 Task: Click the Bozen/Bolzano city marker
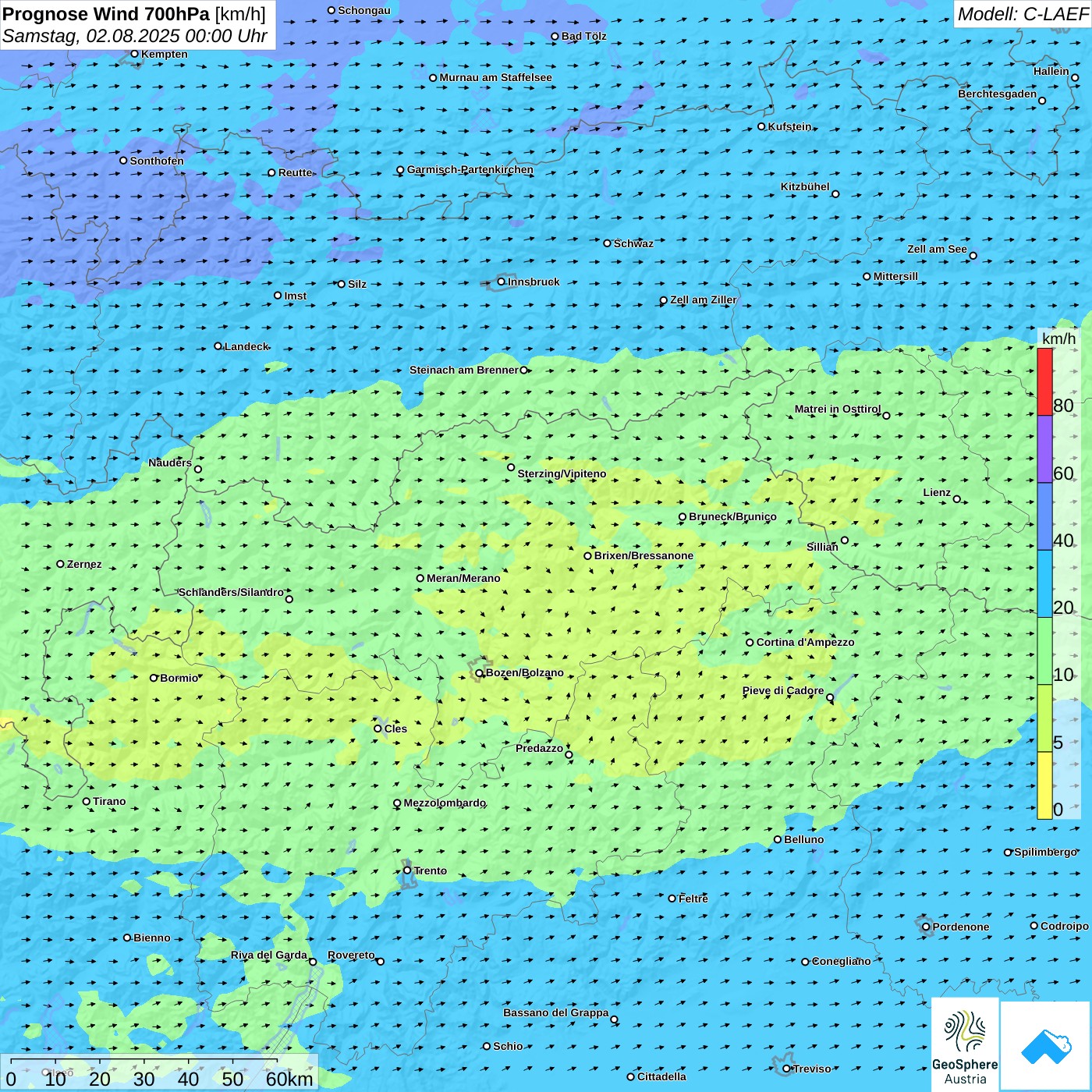click(480, 673)
